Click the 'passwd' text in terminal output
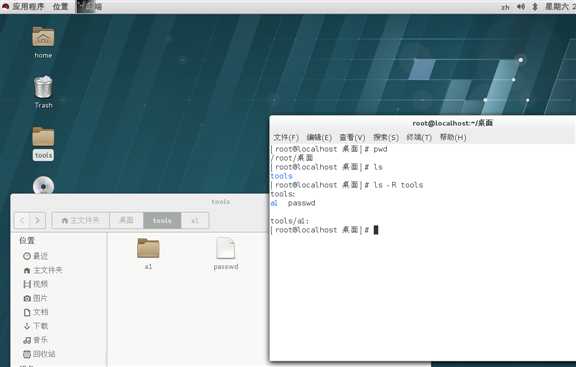Screen dimensions: 576x367 coord(301,203)
